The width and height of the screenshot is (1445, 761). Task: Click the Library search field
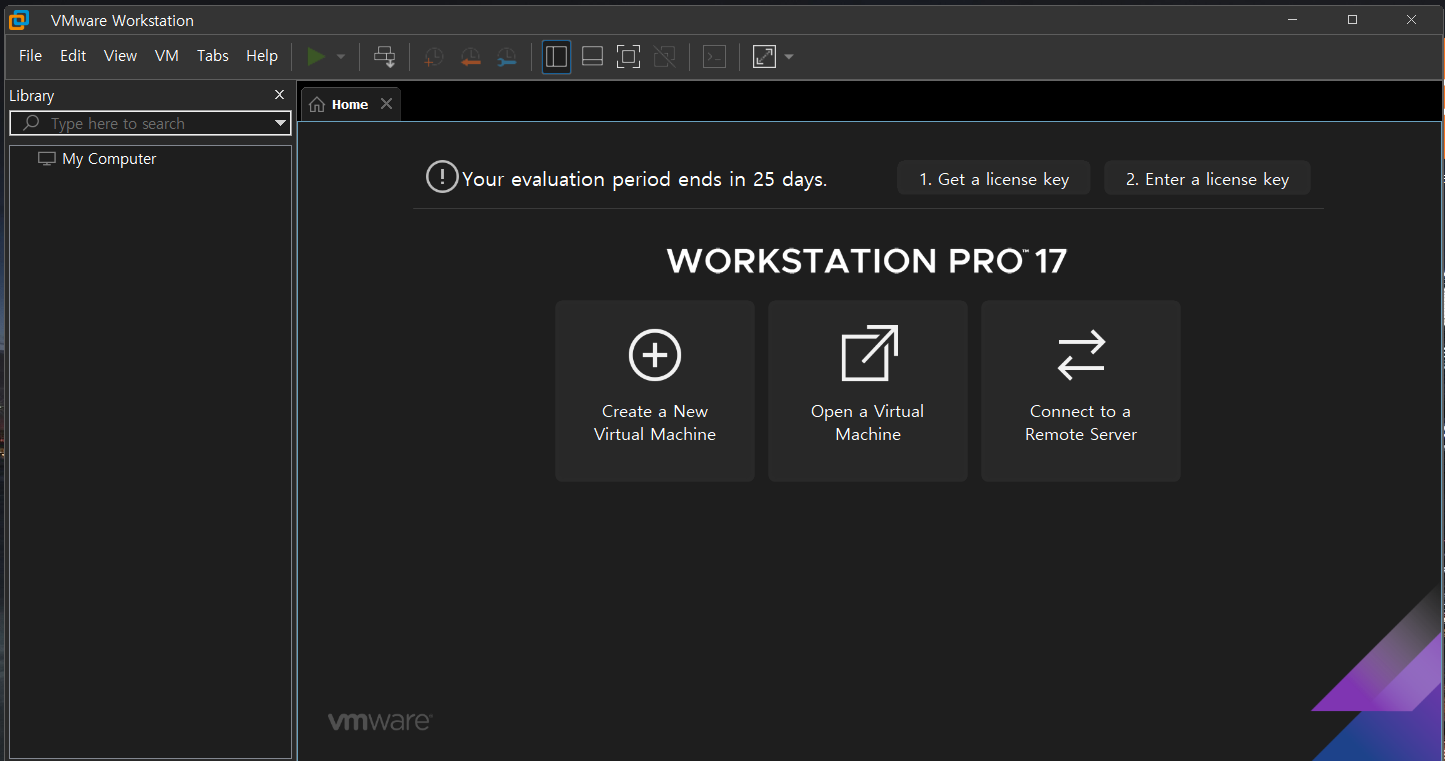pos(150,123)
